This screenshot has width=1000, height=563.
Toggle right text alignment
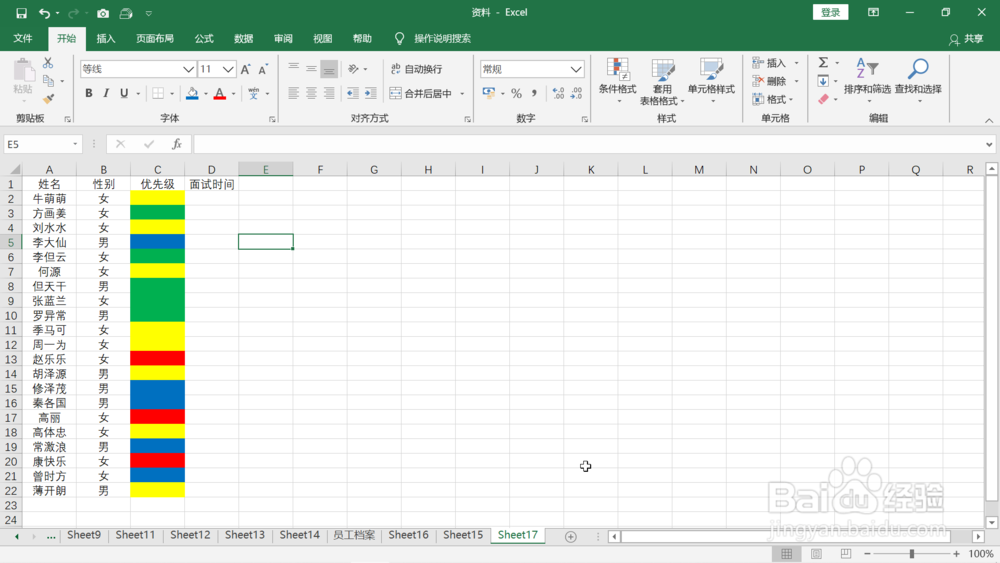pos(329,94)
